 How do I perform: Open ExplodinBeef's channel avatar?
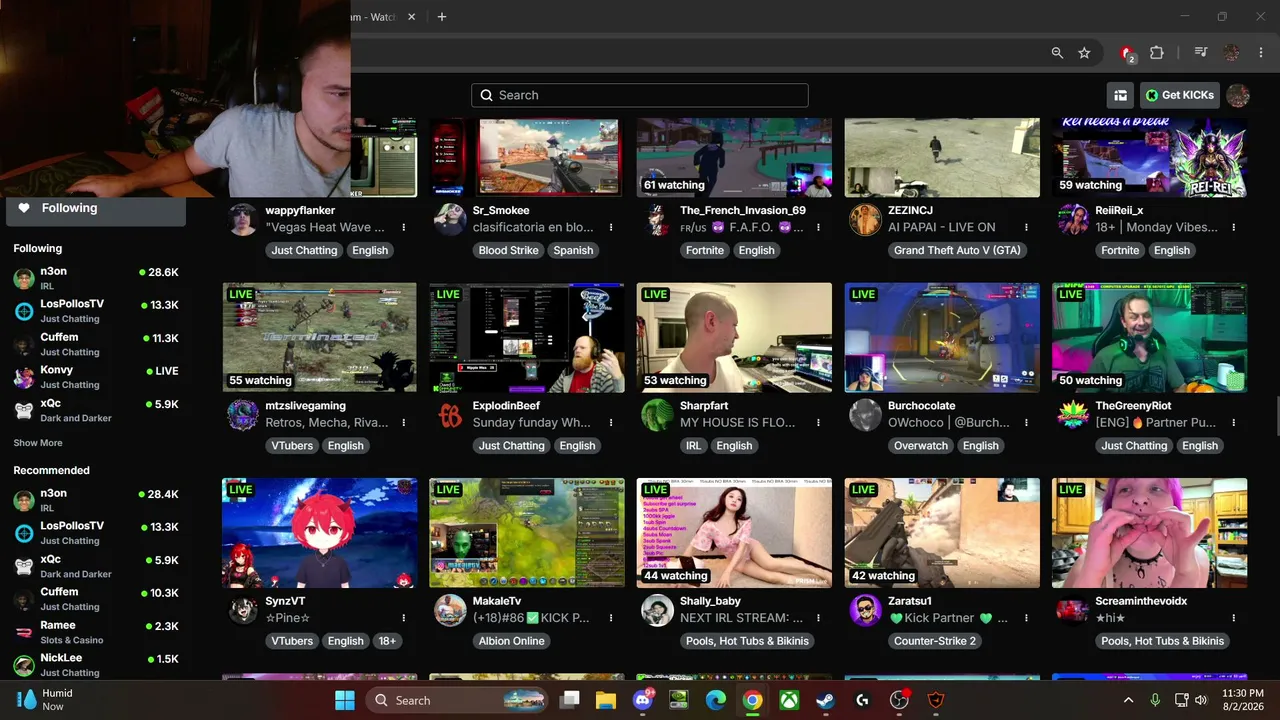tap(450, 414)
